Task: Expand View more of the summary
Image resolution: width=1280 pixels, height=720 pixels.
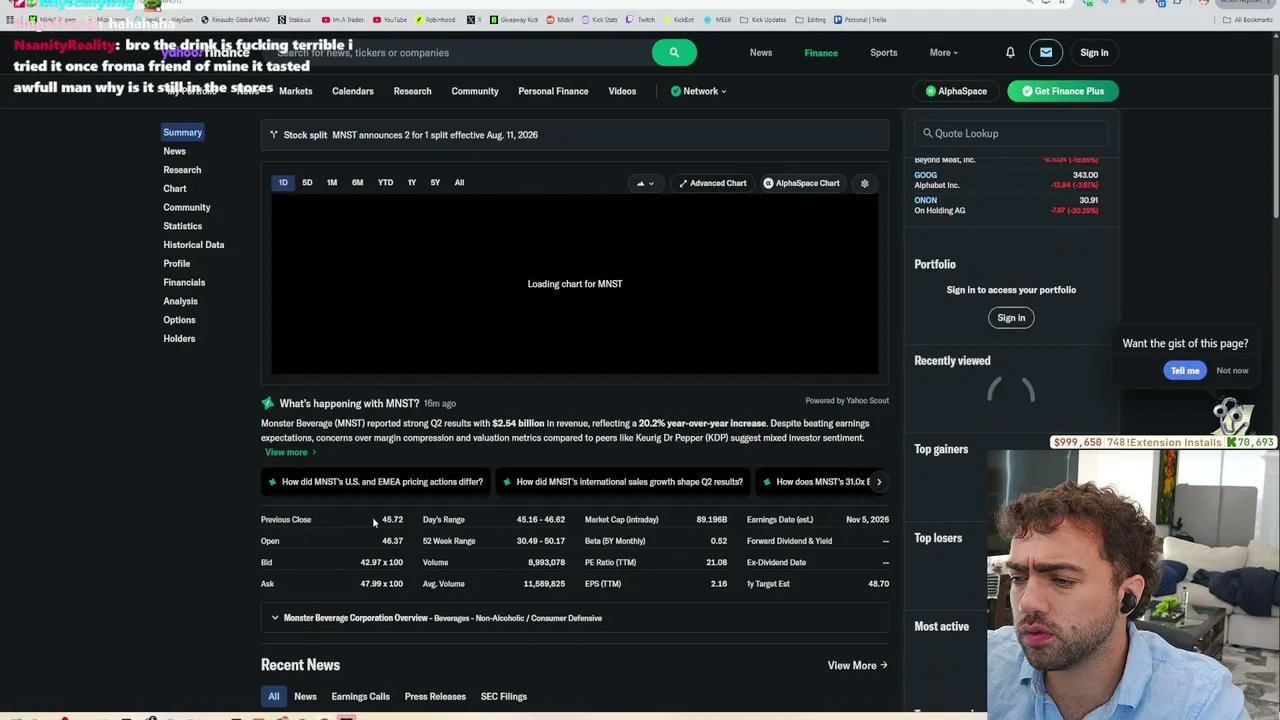Action: coord(290,452)
